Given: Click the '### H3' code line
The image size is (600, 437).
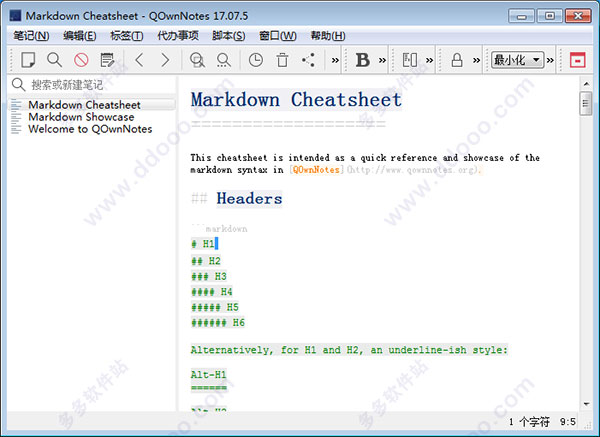Looking at the screenshot, I should 209,276.
